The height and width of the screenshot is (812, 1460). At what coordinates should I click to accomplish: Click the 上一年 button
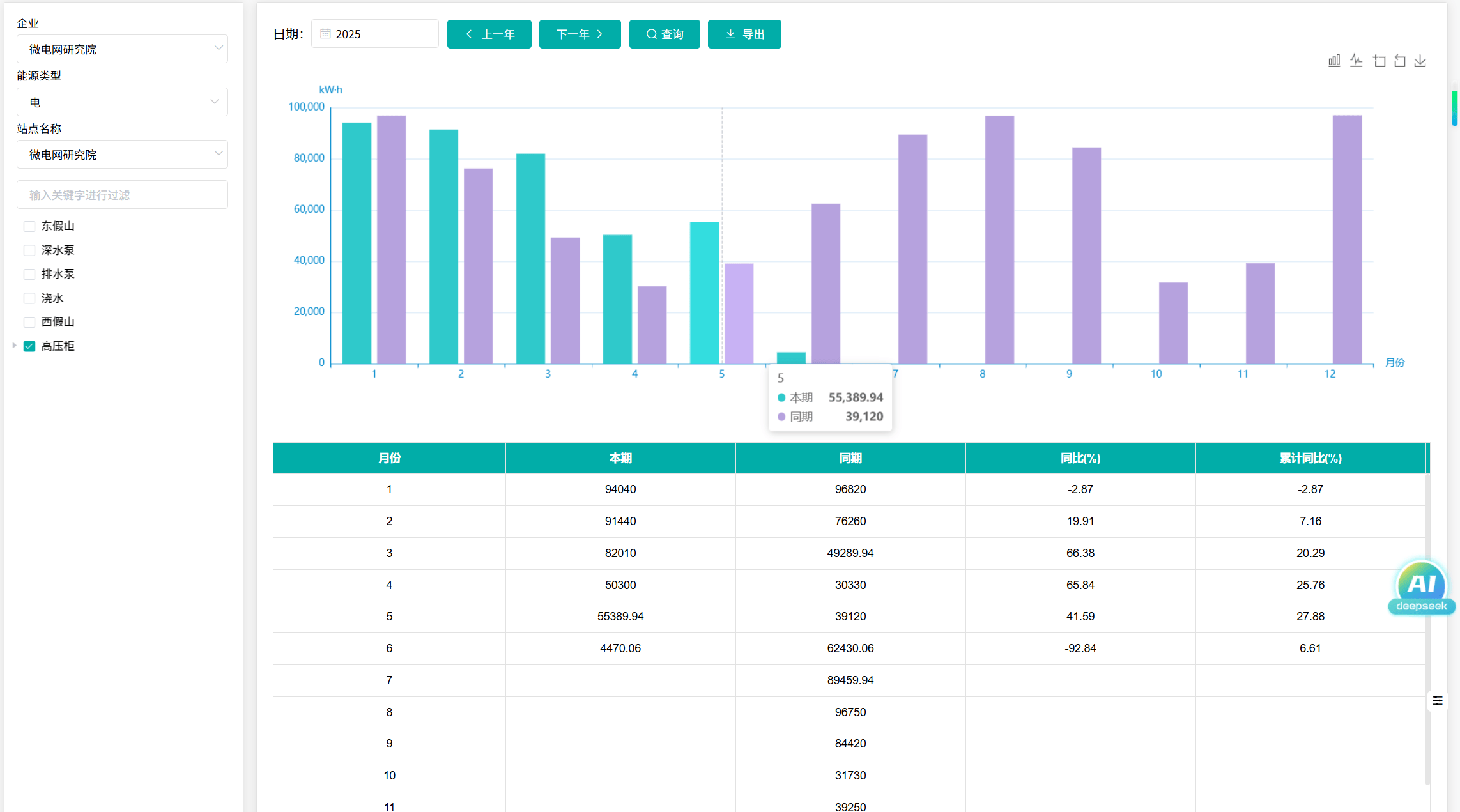489,34
